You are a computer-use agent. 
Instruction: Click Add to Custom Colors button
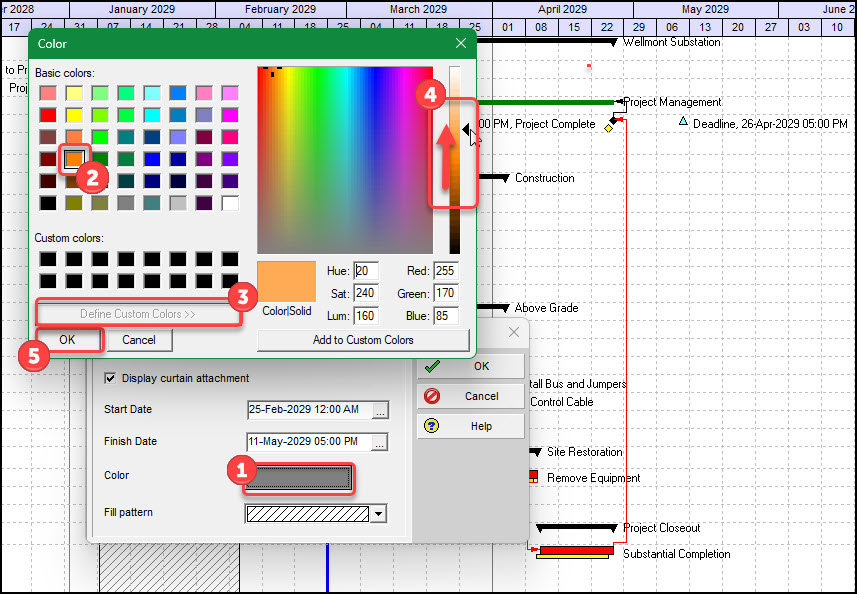pyautogui.click(x=363, y=340)
